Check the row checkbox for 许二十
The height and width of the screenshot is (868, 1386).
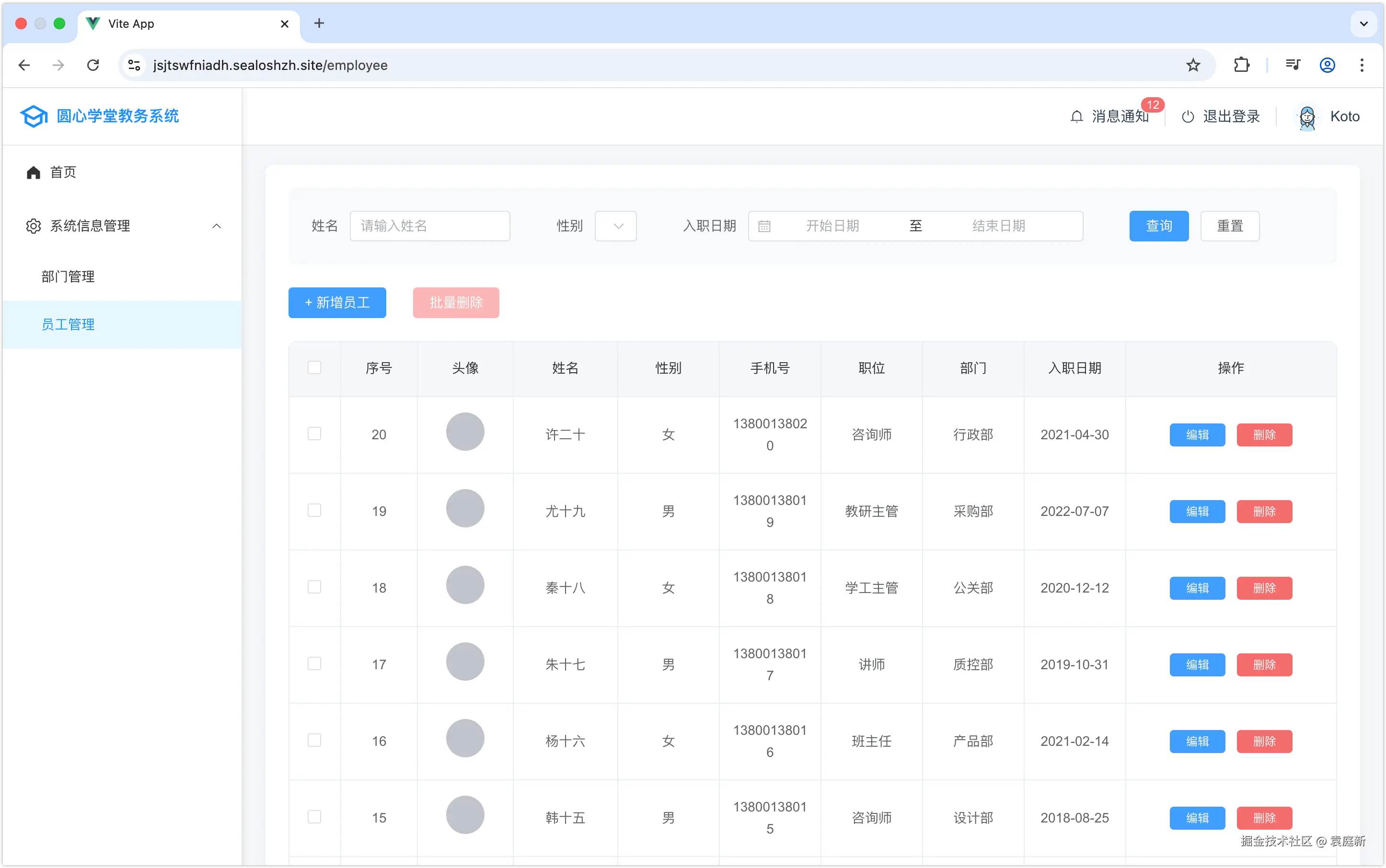point(314,434)
